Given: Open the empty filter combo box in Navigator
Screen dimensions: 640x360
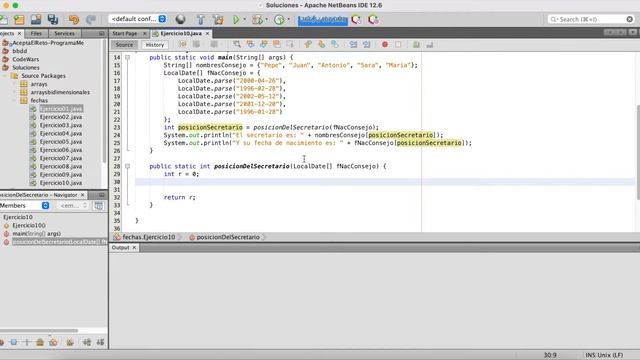Looking at the screenshot, I should pyautogui.click(x=73, y=206).
